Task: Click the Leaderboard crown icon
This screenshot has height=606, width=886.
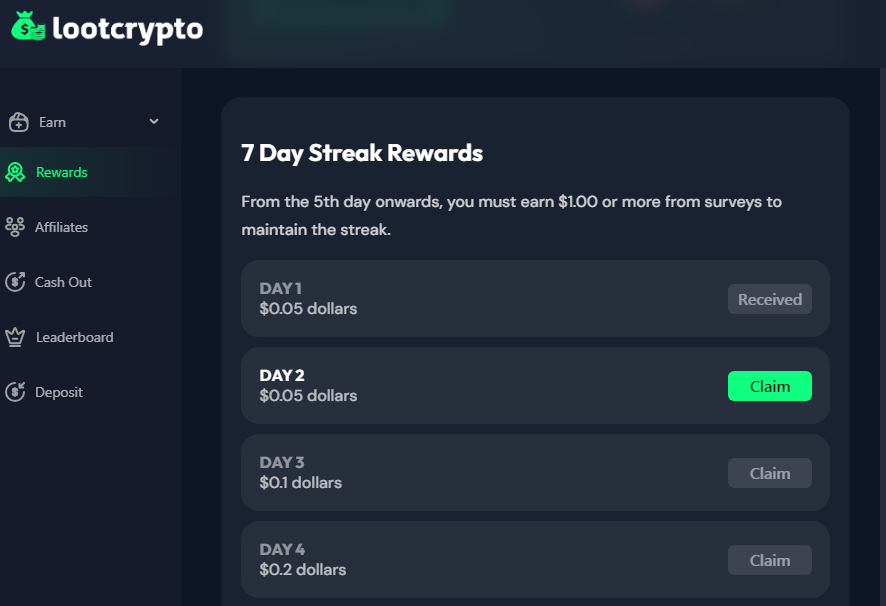Action: 15,337
